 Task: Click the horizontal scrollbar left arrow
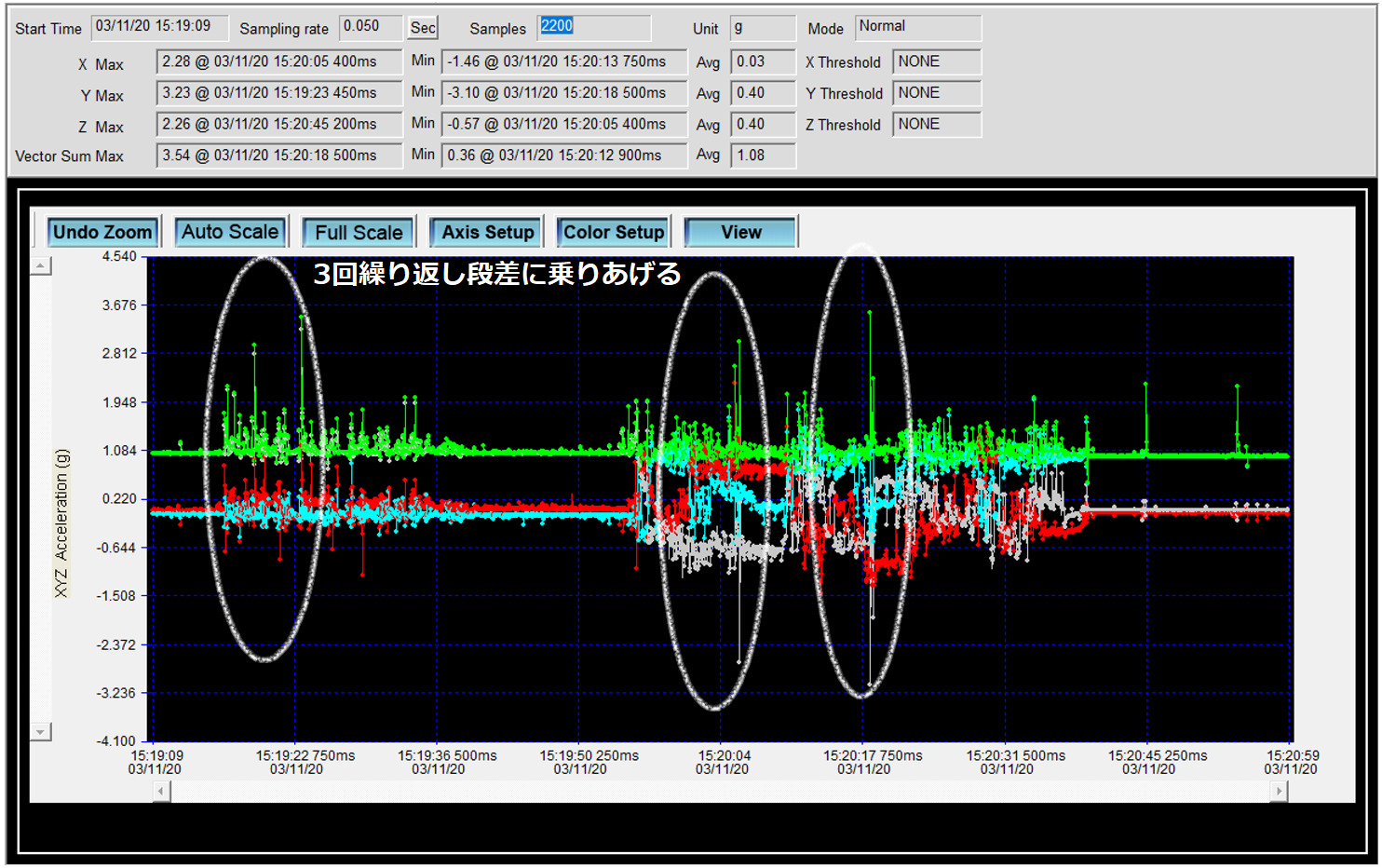(x=161, y=792)
